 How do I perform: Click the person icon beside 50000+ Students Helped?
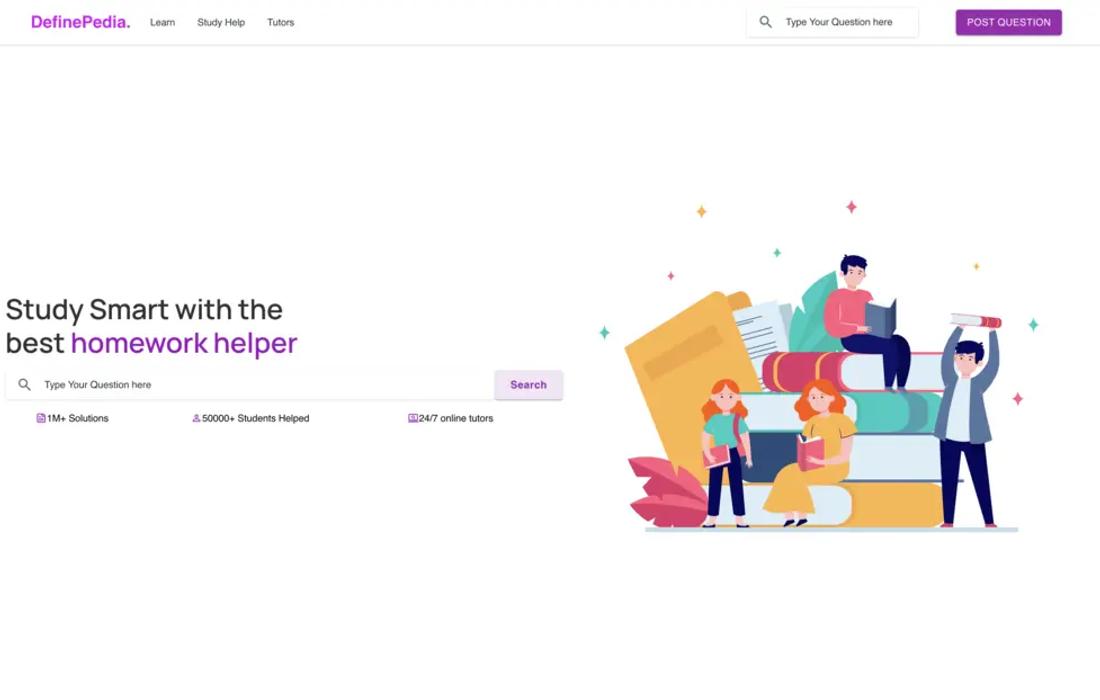pyautogui.click(x=196, y=418)
